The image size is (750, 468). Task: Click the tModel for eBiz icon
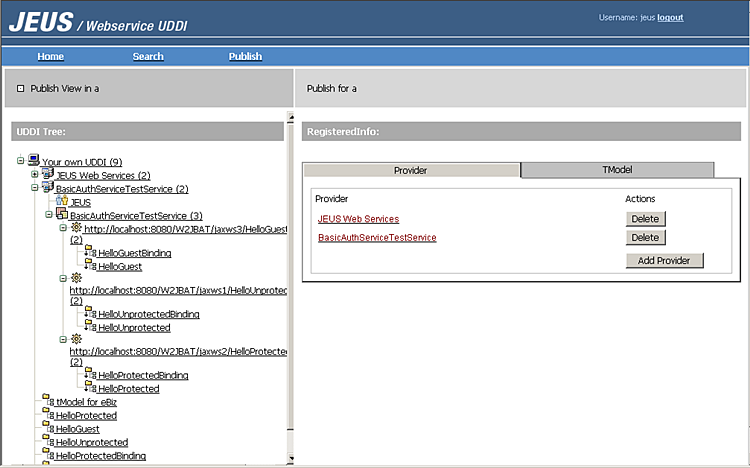tap(47, 401)
